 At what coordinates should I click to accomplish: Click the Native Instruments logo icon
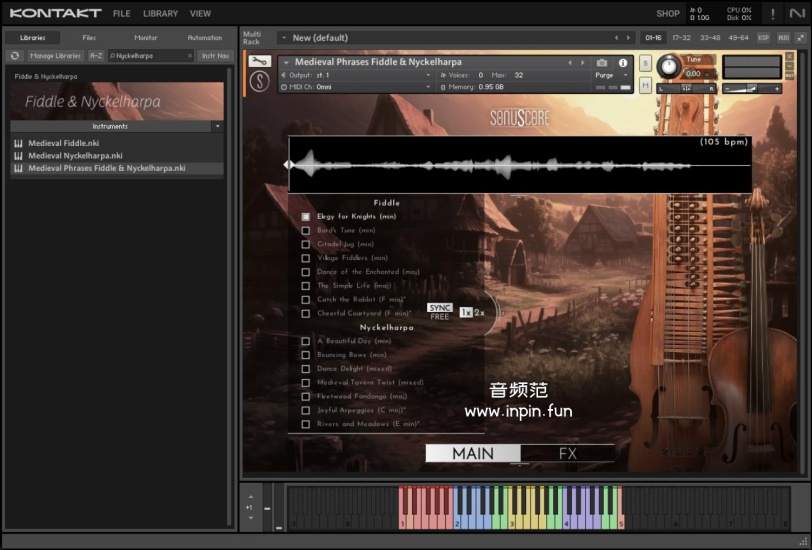pos(797,13)
